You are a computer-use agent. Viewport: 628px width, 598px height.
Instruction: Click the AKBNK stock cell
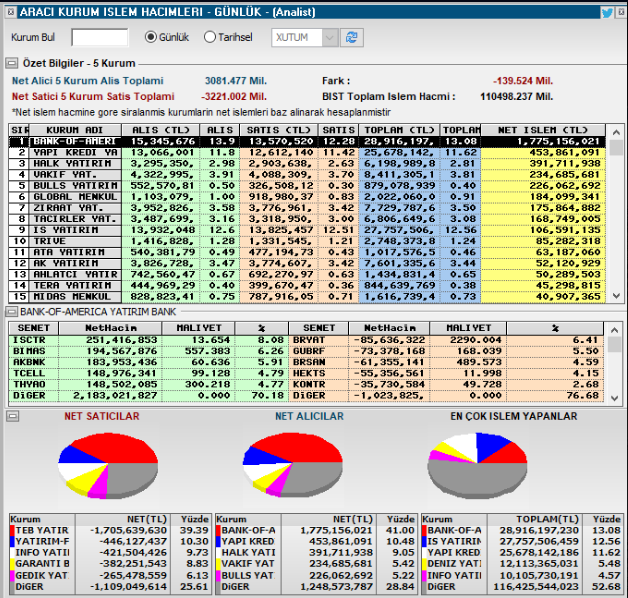[34, 362]
